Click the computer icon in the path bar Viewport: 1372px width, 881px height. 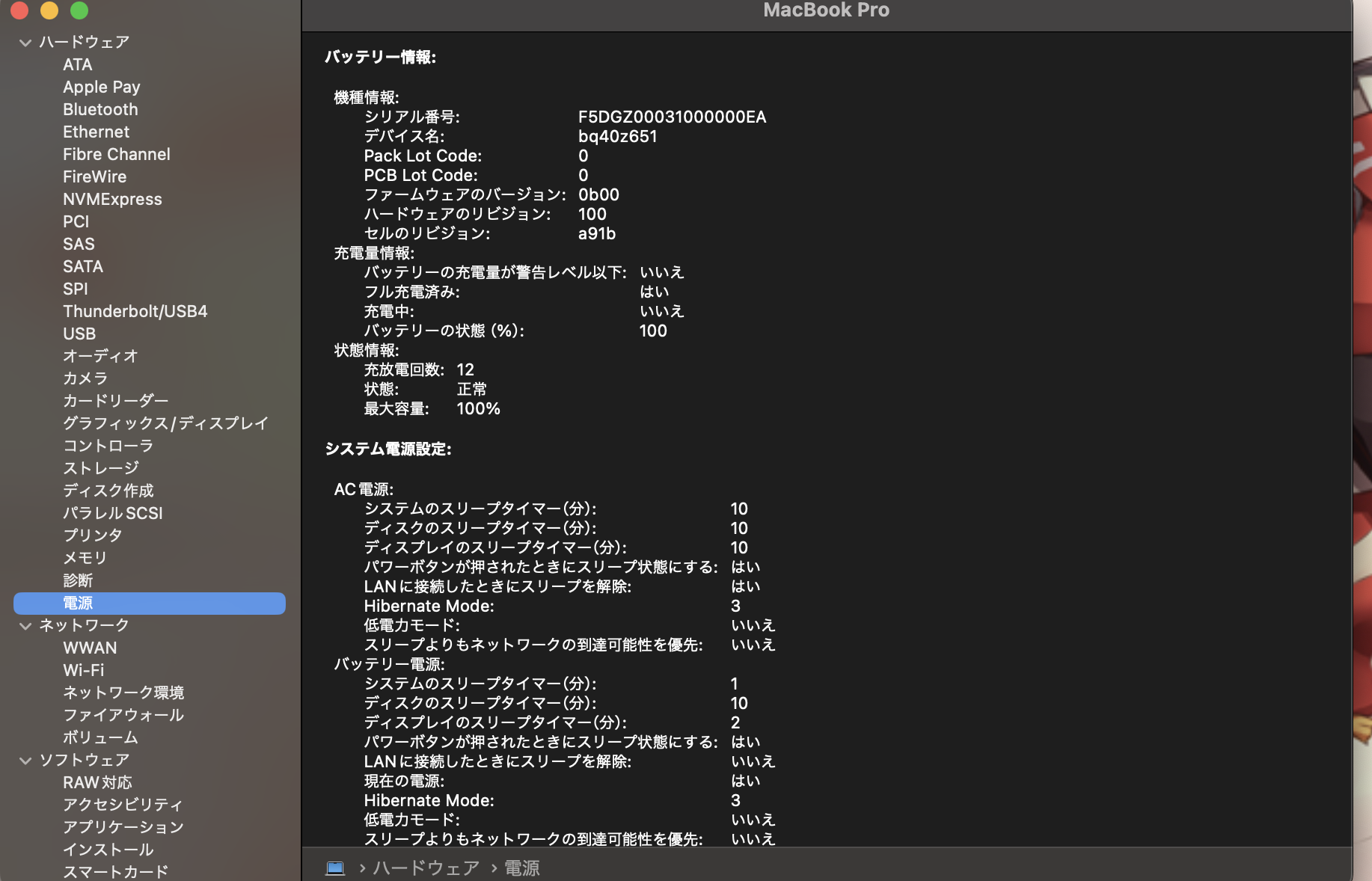335,868
